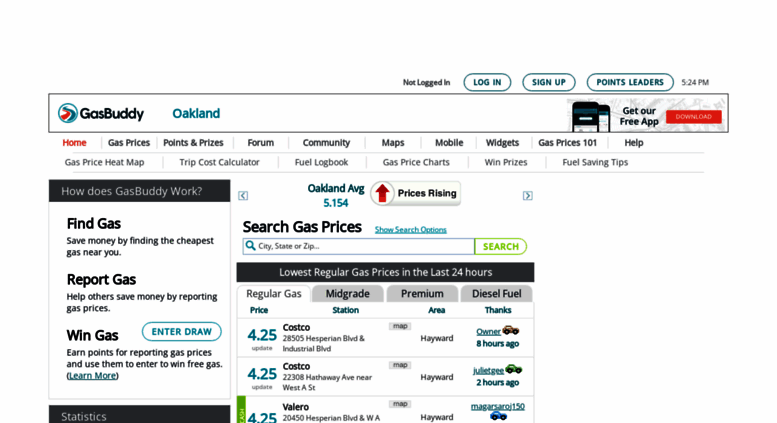Switch to the Diesel Fuel tab
This screenshot has height=423, width=777.
(x=497, y=294)
